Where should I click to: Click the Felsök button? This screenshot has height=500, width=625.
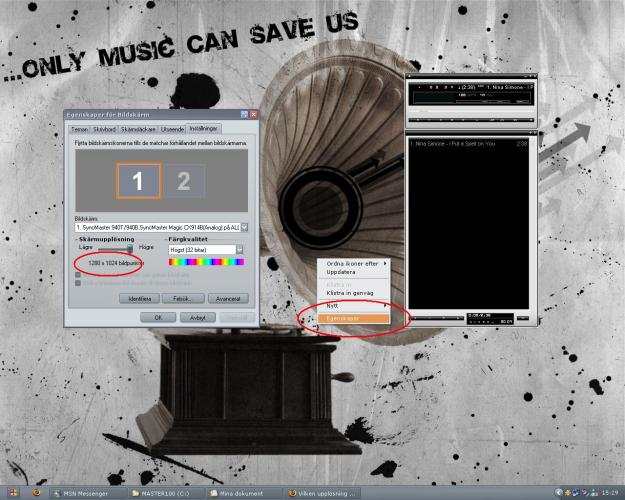184,299
